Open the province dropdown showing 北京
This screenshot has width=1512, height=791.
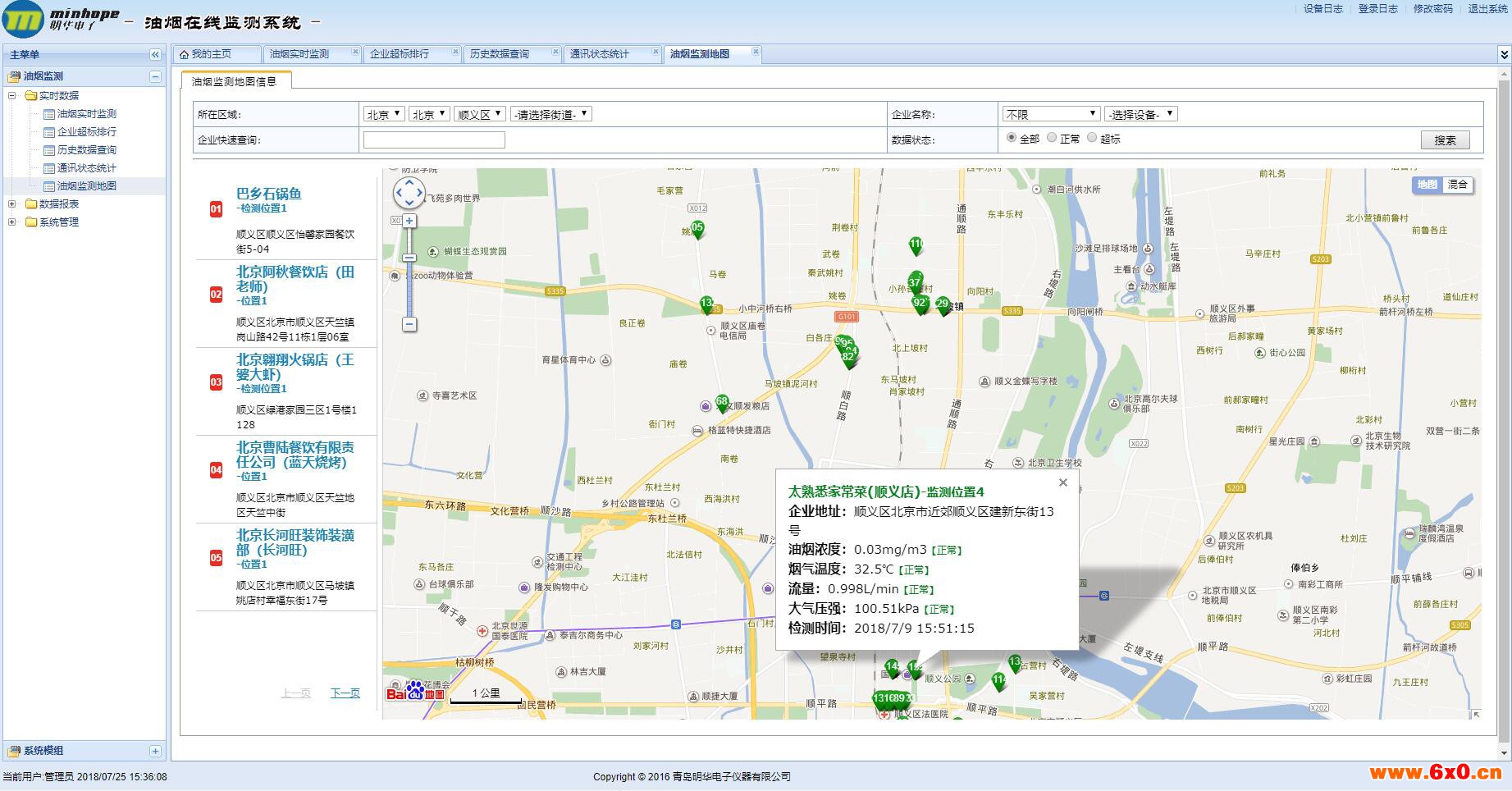tap(384, 114)
